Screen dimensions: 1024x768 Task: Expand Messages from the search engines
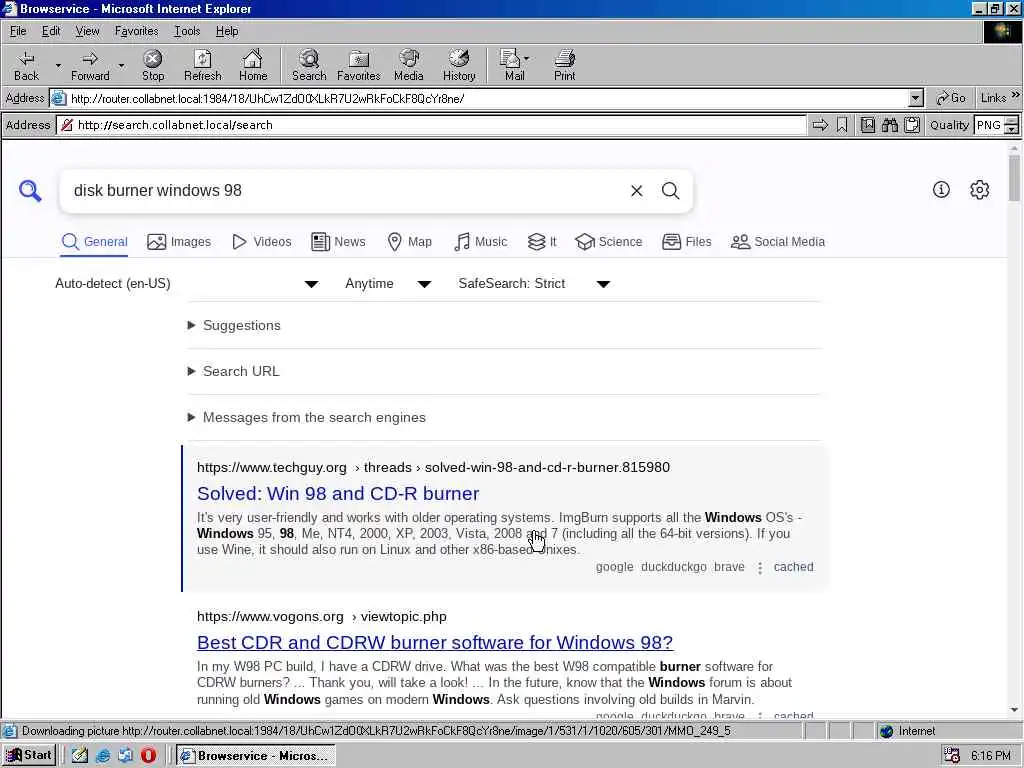click(306, 417)
